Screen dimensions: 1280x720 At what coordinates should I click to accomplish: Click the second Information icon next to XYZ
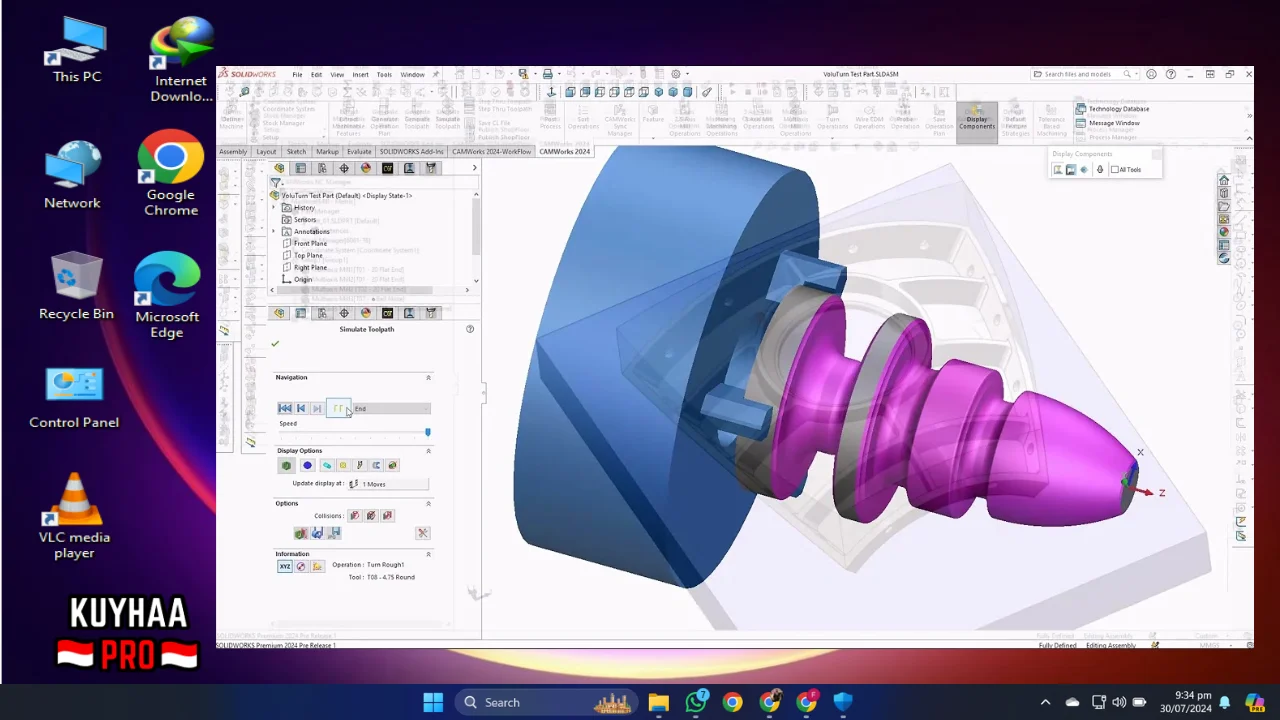301,566
